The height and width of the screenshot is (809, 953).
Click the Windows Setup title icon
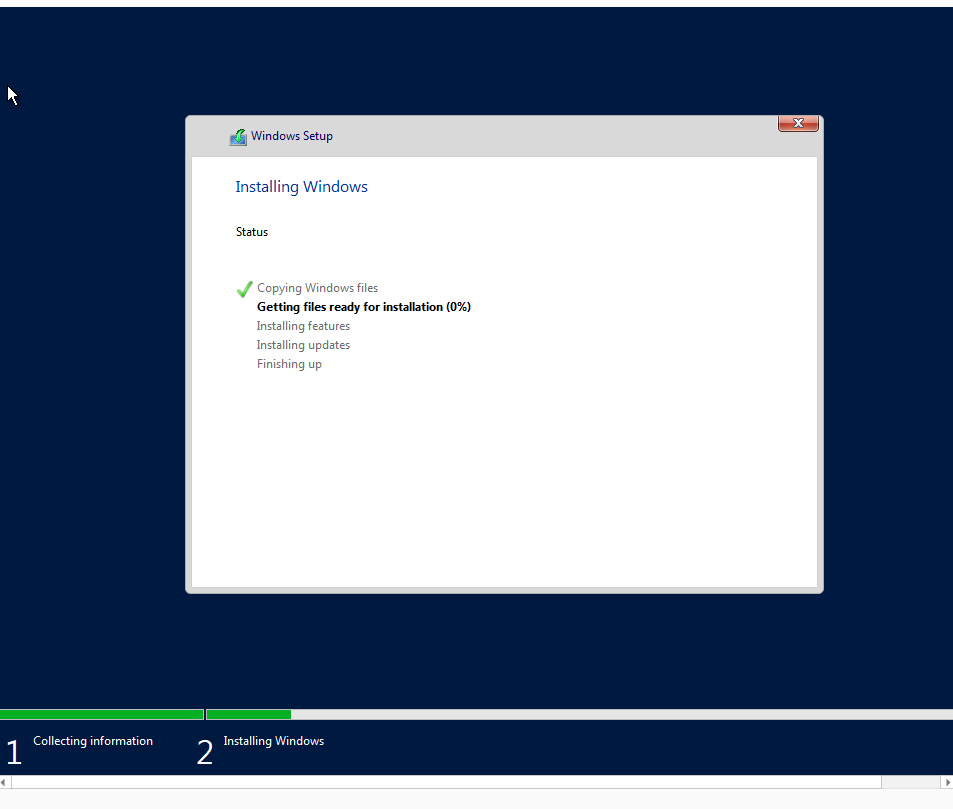238,137
